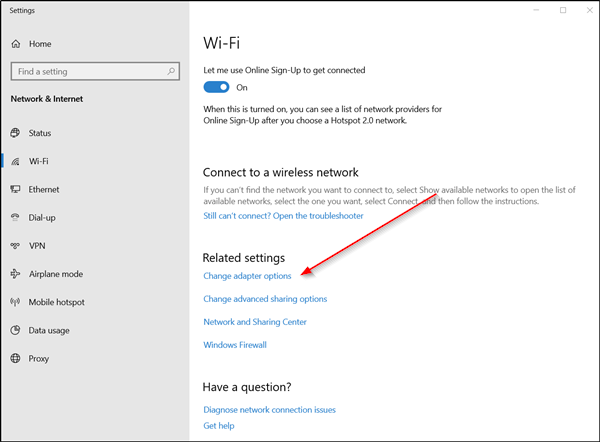Click the Airplane mode icon
Viewport: 600px width, 442px height.
click(x=16, y=274)
